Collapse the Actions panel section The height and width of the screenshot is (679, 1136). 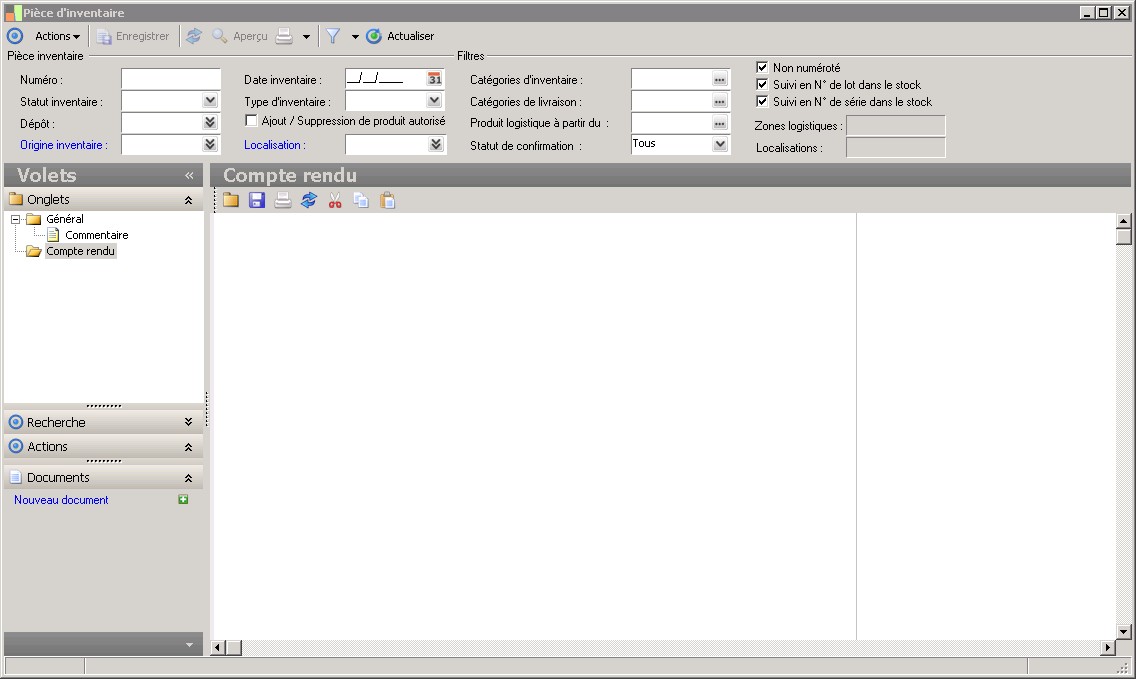pos(188,447)
